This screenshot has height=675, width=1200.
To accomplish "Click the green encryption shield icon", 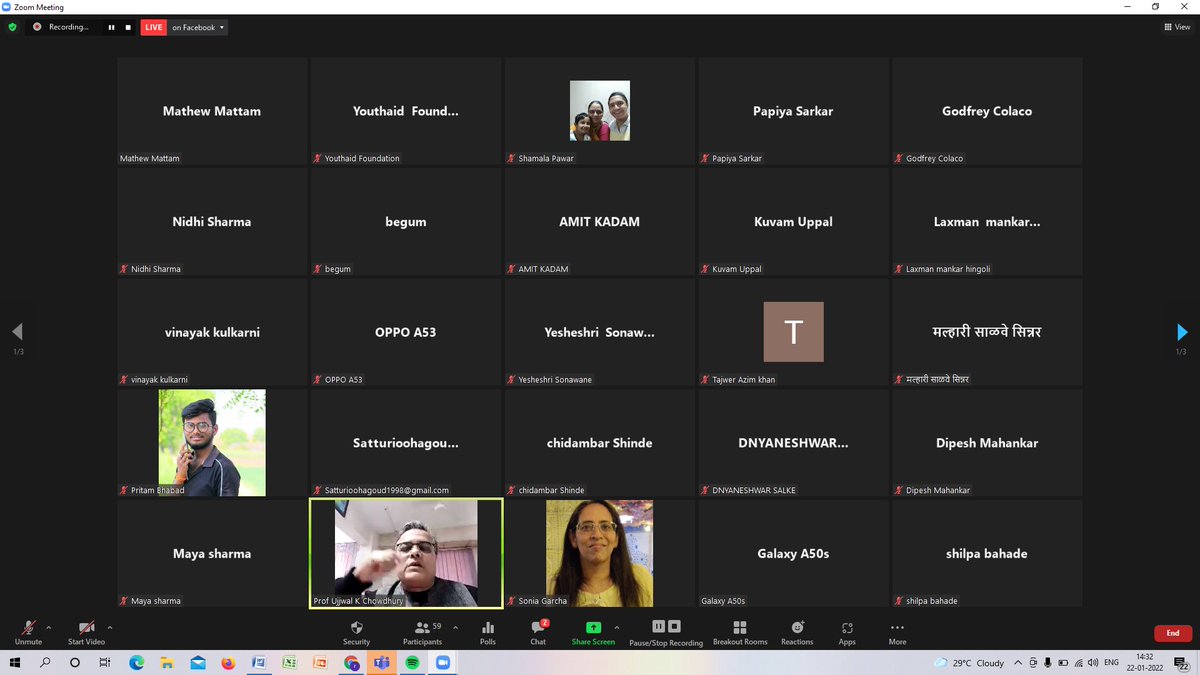I will point(12,27).
